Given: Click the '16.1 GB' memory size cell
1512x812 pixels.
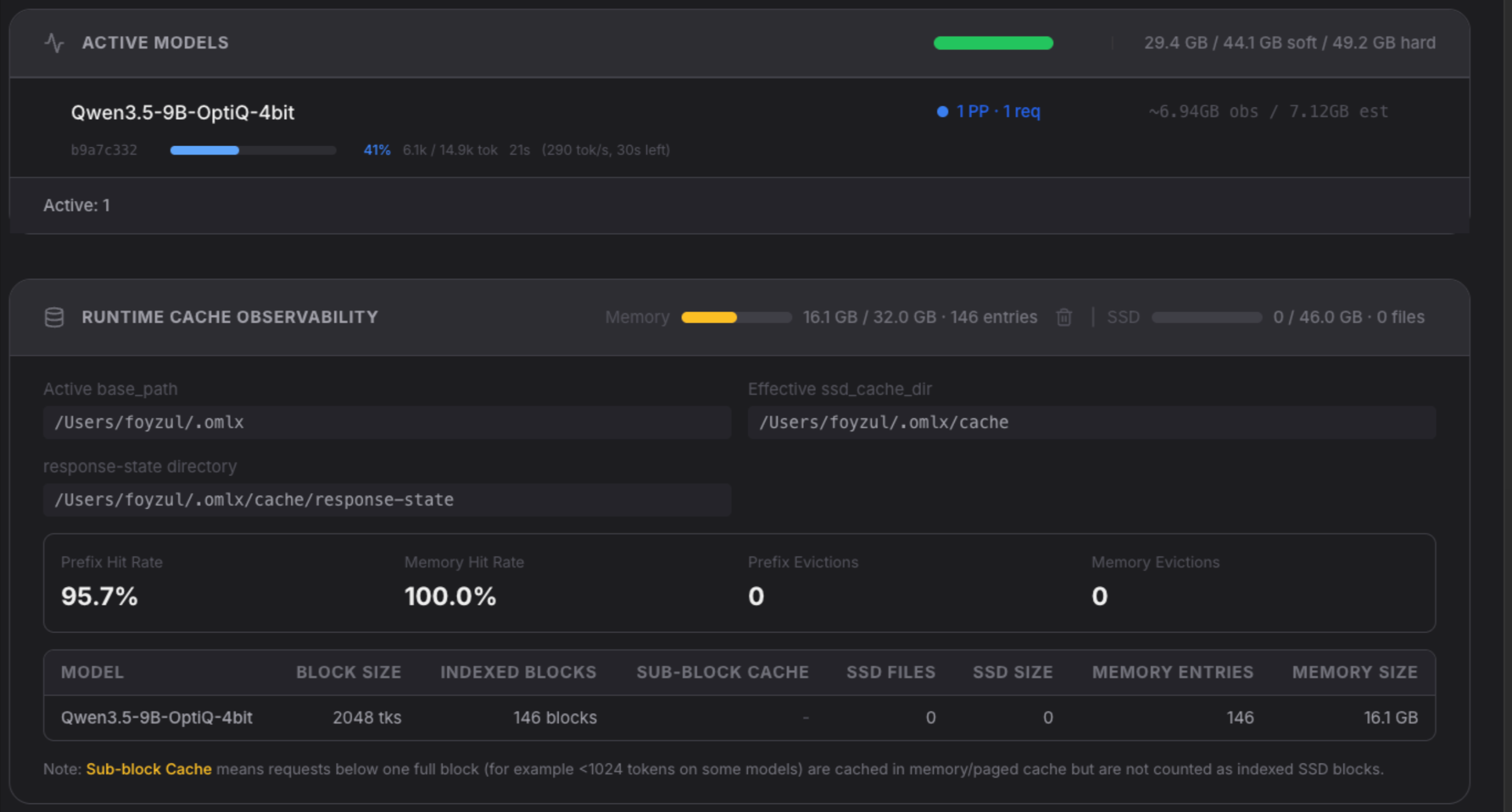Looking at the screenshot, I should click(x=1390, y=717).
